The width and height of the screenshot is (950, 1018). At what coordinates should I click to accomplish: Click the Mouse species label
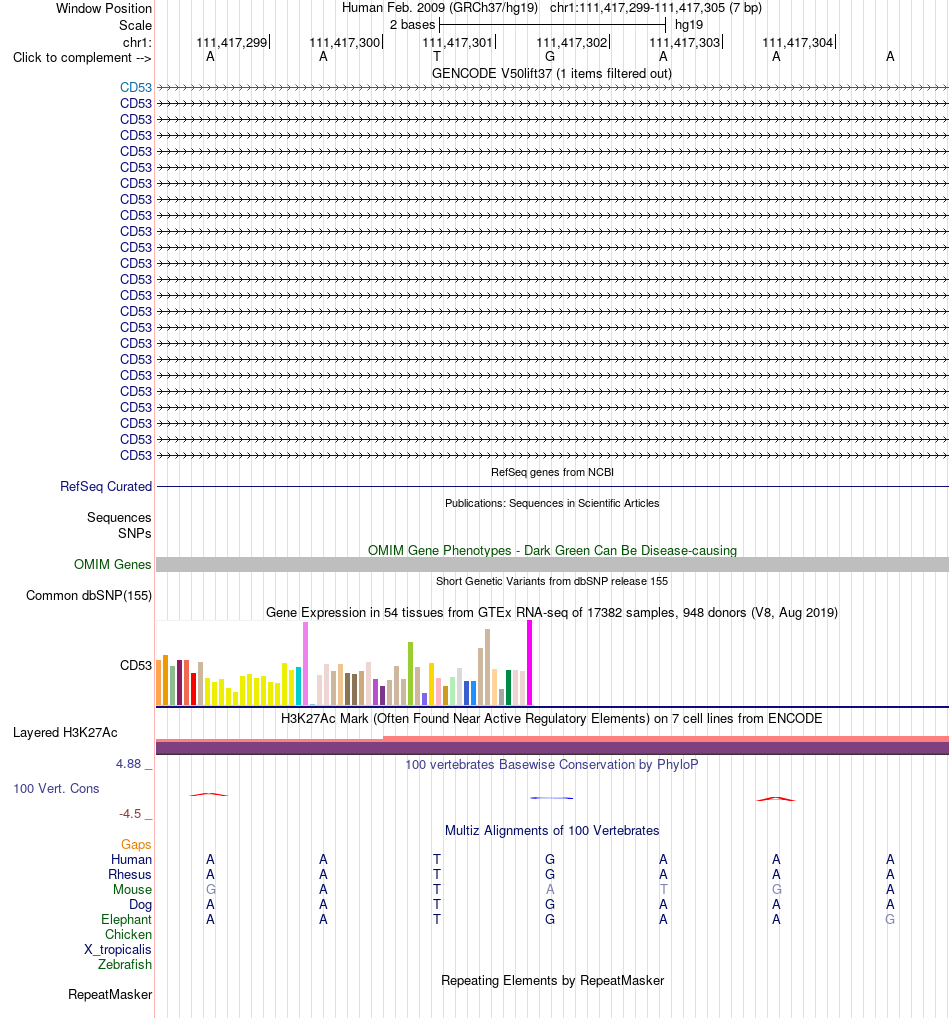[132, 889]
